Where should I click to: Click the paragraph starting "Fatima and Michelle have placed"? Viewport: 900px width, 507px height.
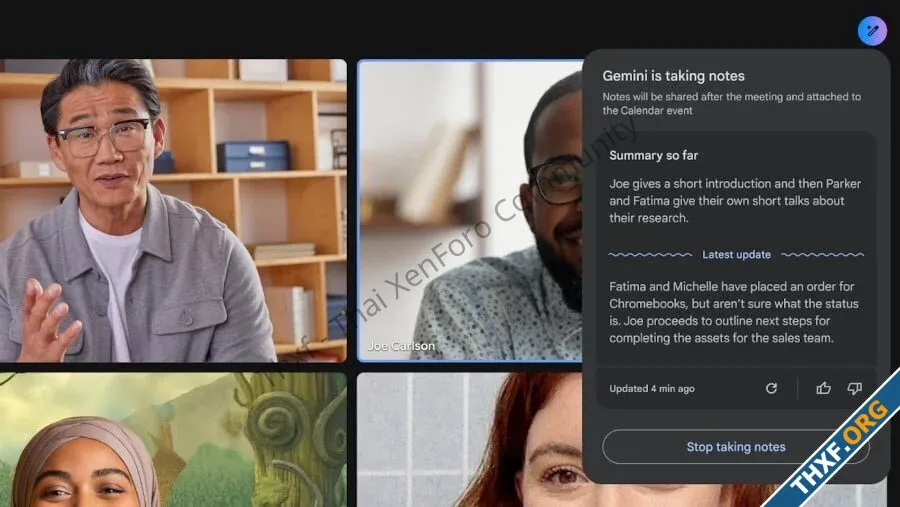click(x=734, y=312)
